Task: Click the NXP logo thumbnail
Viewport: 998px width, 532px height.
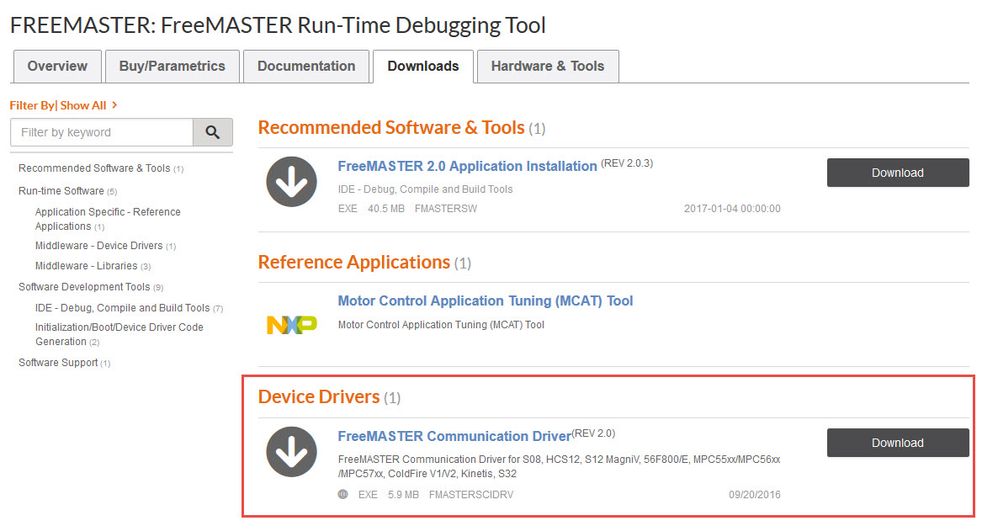Action: (291, 324)
